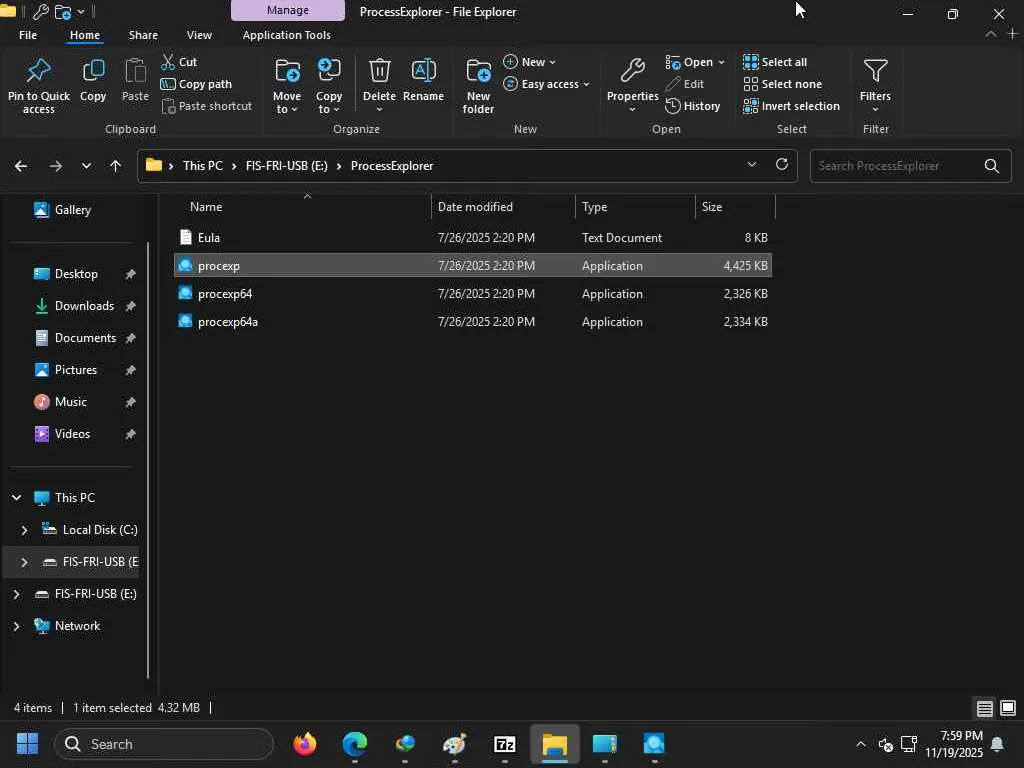Viewport: 1024px width, 768px height.
Task: Open dropdown in the ribbon Open group
Action: [x=695, y=62]
